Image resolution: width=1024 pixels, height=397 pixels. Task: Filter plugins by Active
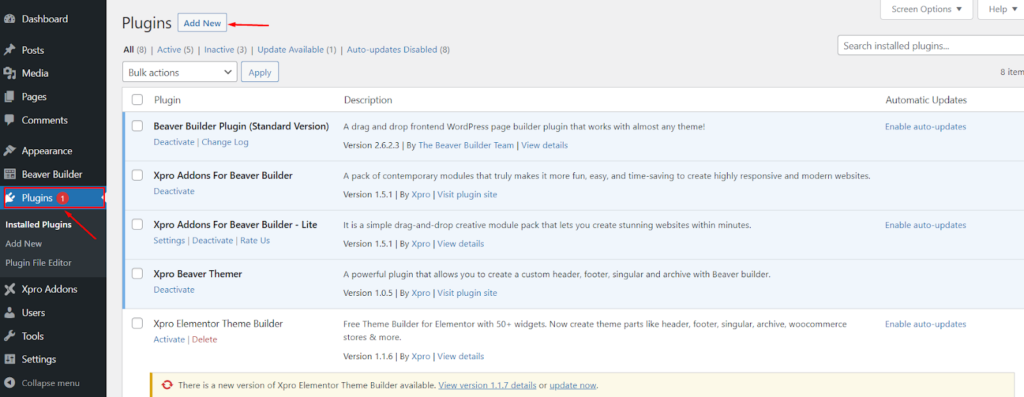coord(169,50)
